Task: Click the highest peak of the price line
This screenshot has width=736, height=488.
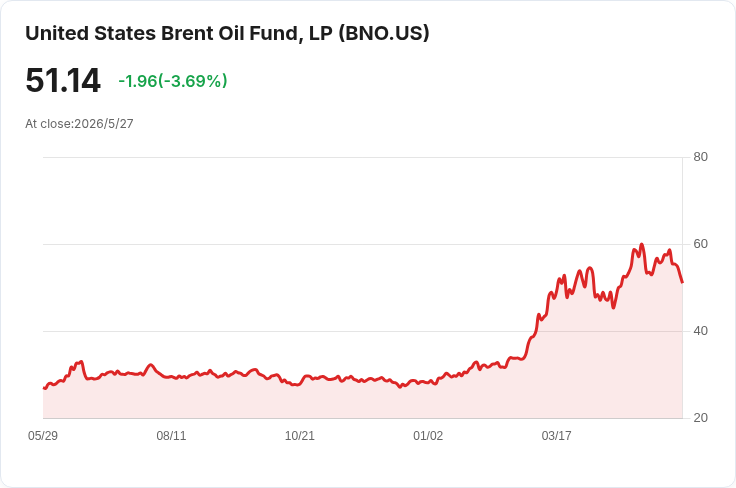Action: 642,244
